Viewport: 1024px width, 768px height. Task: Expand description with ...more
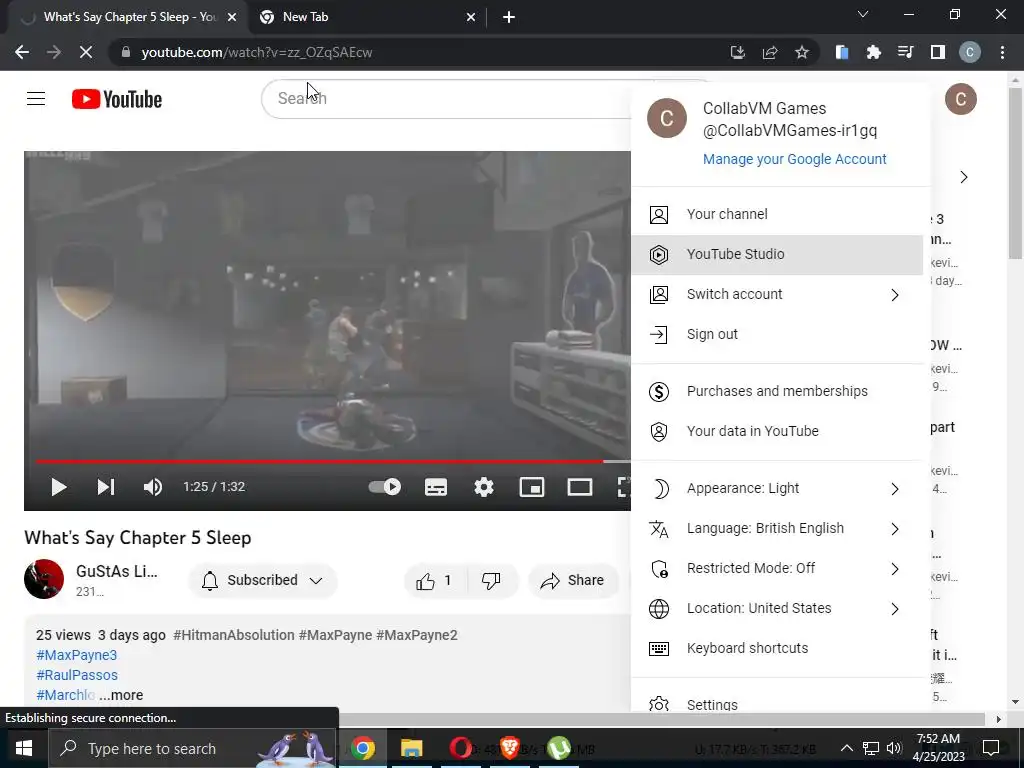(121, 696)
